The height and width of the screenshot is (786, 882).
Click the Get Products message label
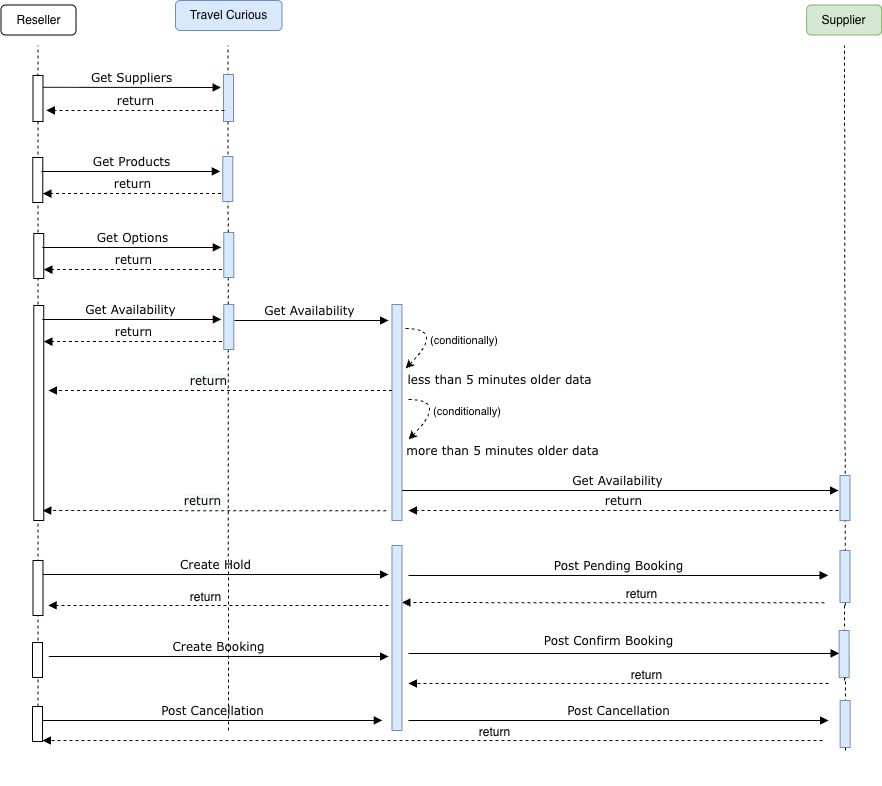pos(131,162)
